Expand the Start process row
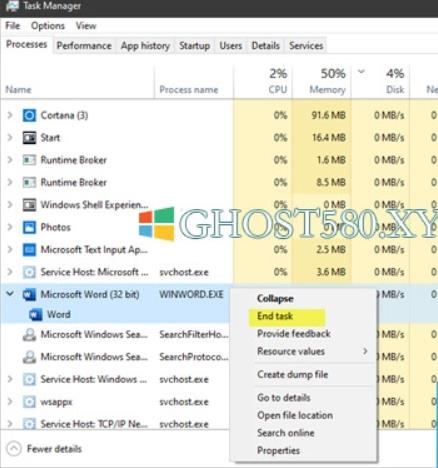Screen dimensions: 438x468 [x=10, y=138]
